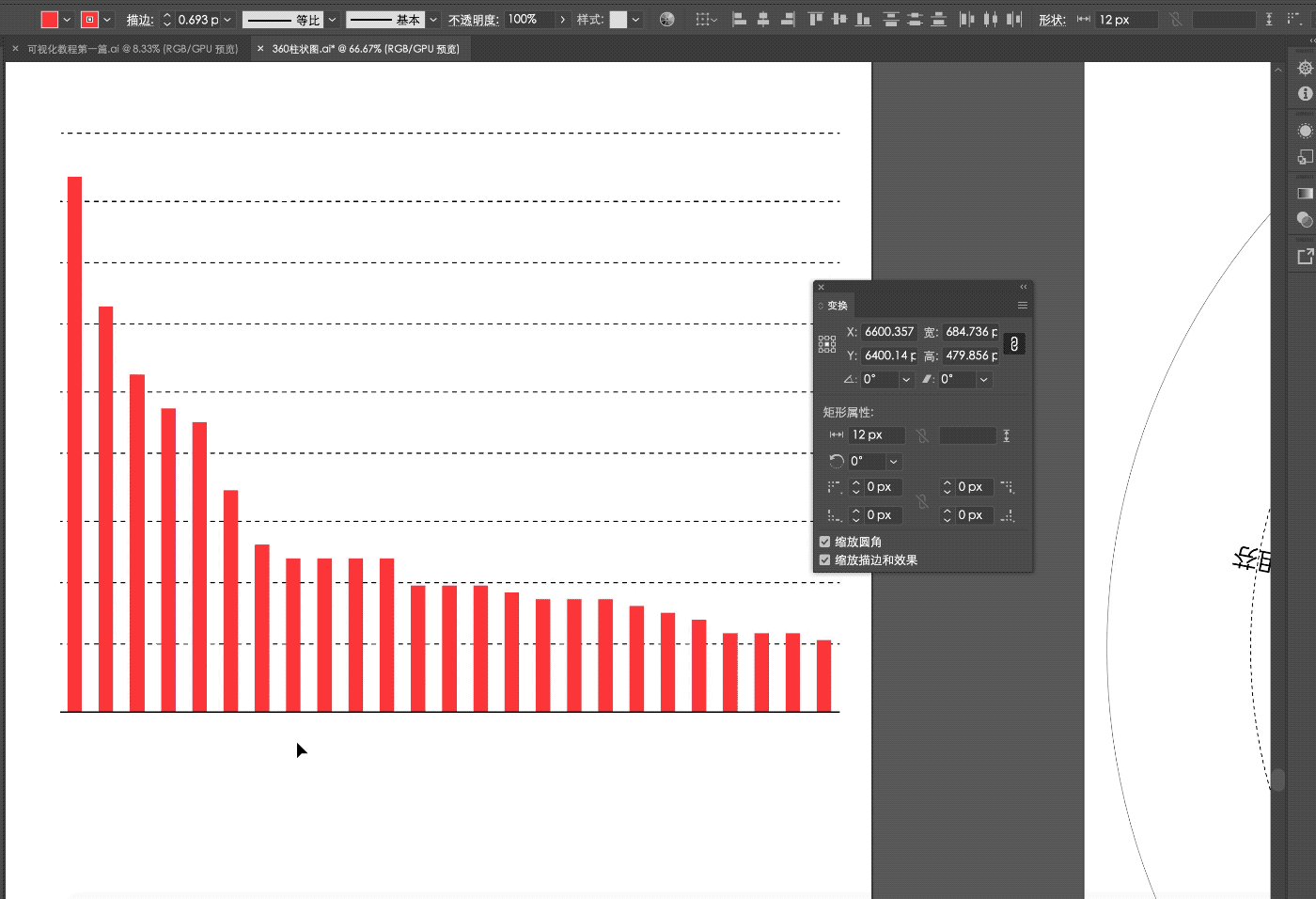The image size is (1316, 899).
Task: Click the 描边 stroke panel link
Action: [x=140, y=20]
